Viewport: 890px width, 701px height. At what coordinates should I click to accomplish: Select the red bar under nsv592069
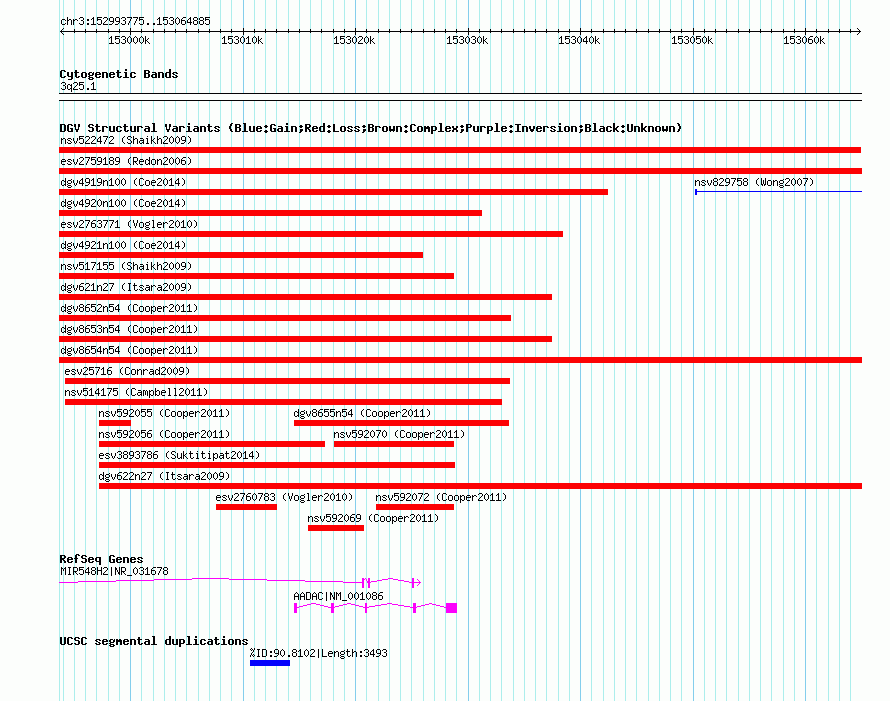[336, 528]
